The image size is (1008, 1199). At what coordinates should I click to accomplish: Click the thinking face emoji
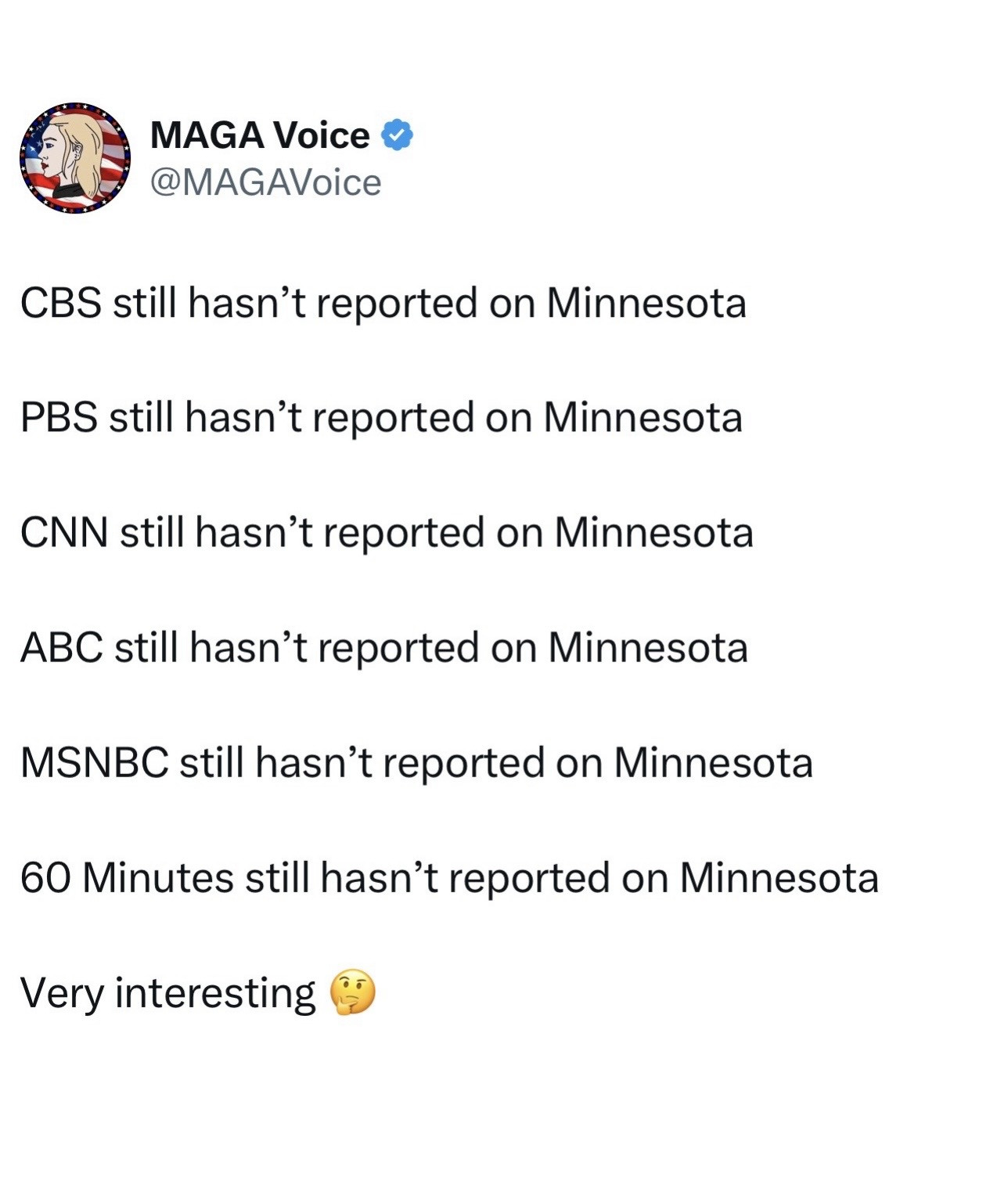[353, 992]
